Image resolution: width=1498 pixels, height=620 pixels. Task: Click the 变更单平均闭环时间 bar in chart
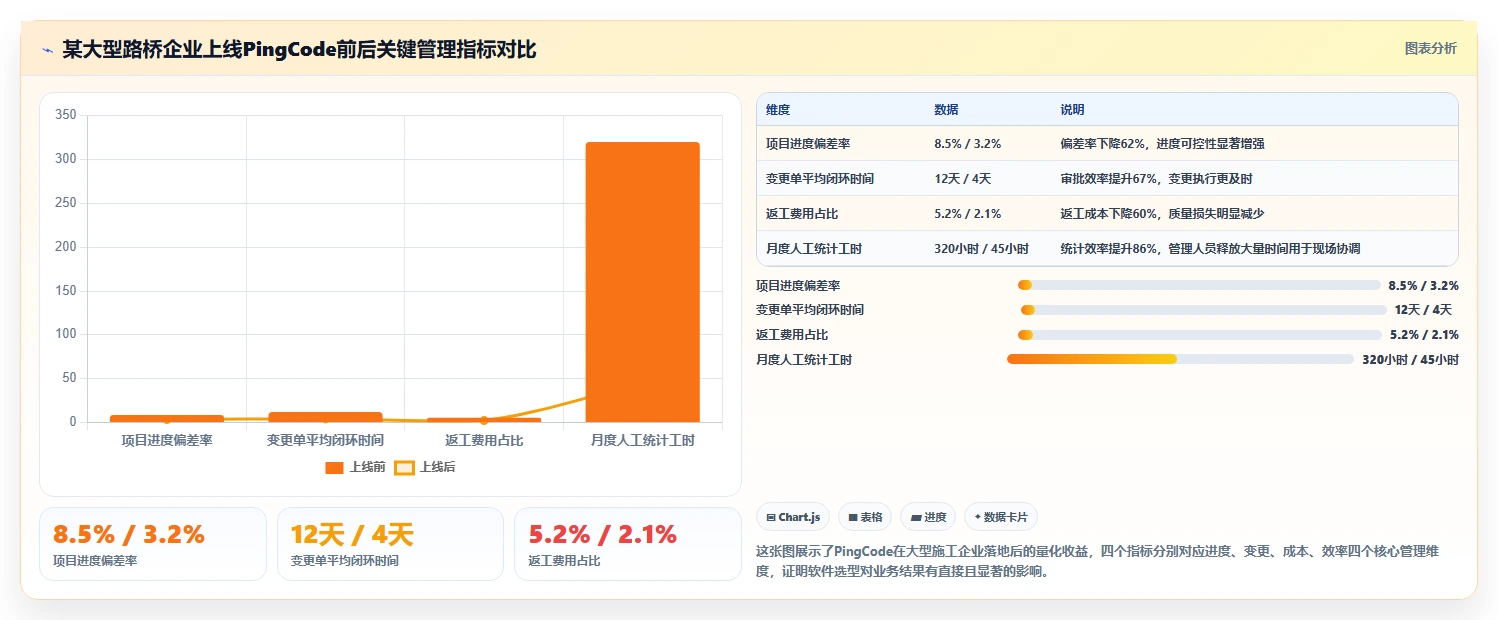coord(325,417)
